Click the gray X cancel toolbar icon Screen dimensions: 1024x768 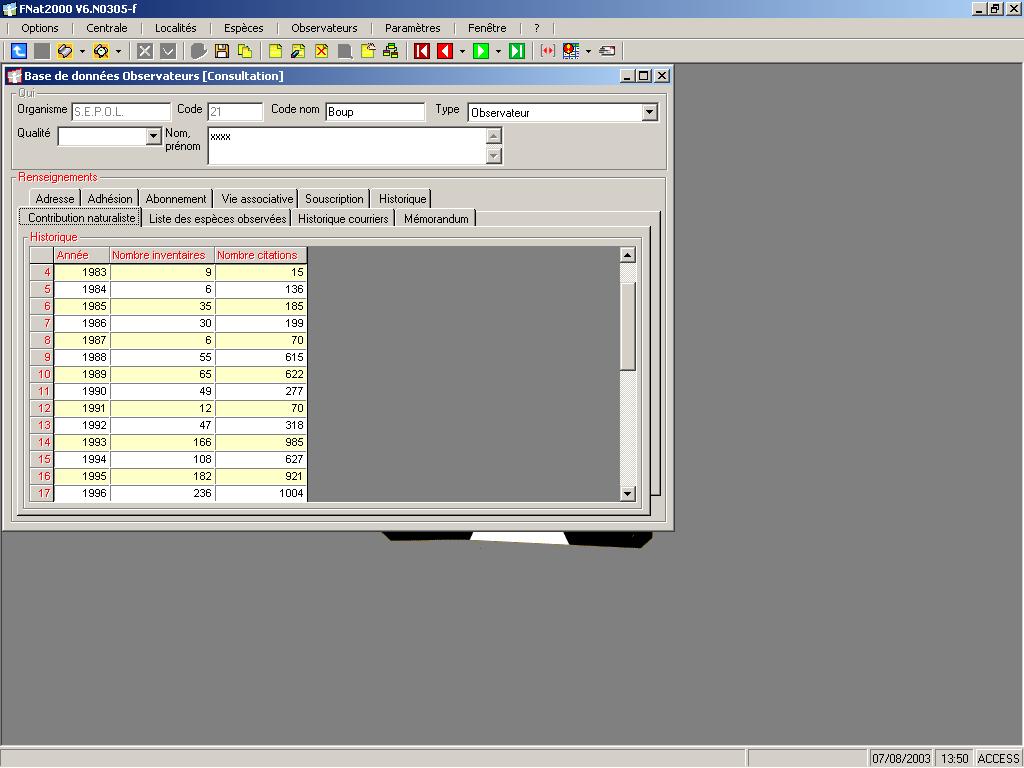(145, 51)
